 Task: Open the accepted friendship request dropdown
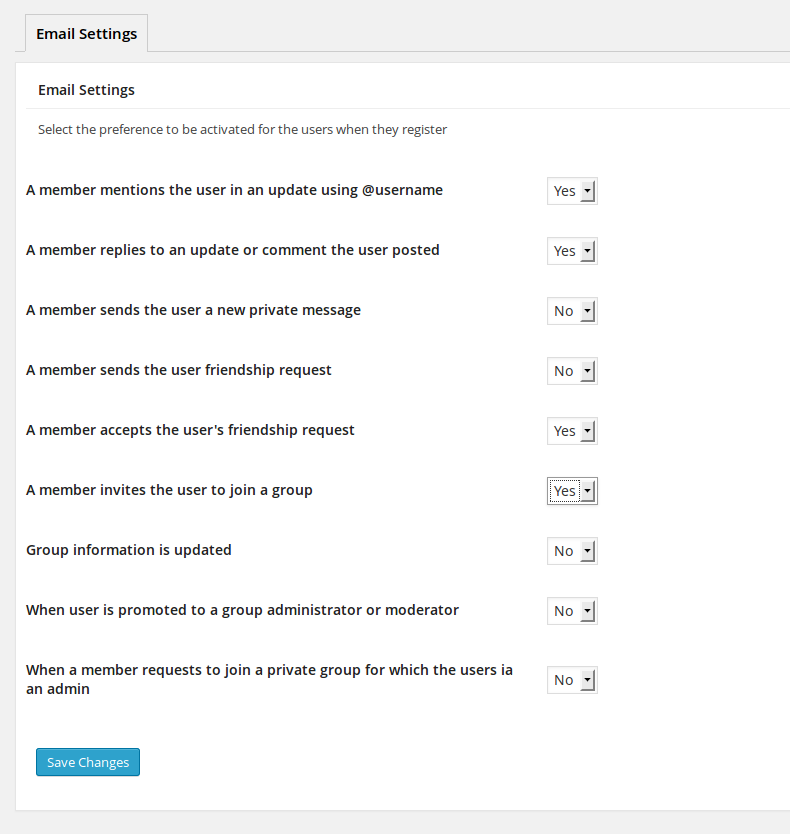coord(571,430)
